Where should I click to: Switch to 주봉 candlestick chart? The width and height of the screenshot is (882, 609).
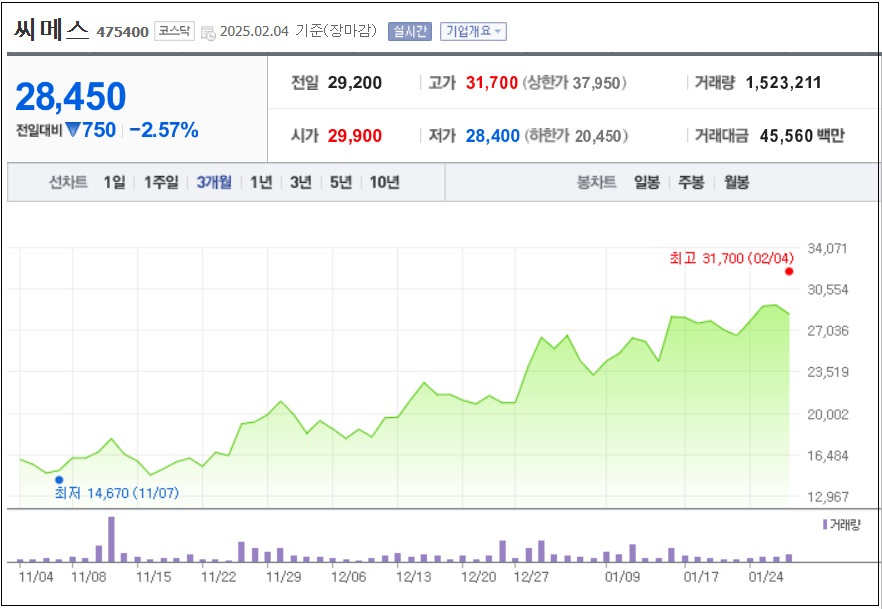[691, 182]
